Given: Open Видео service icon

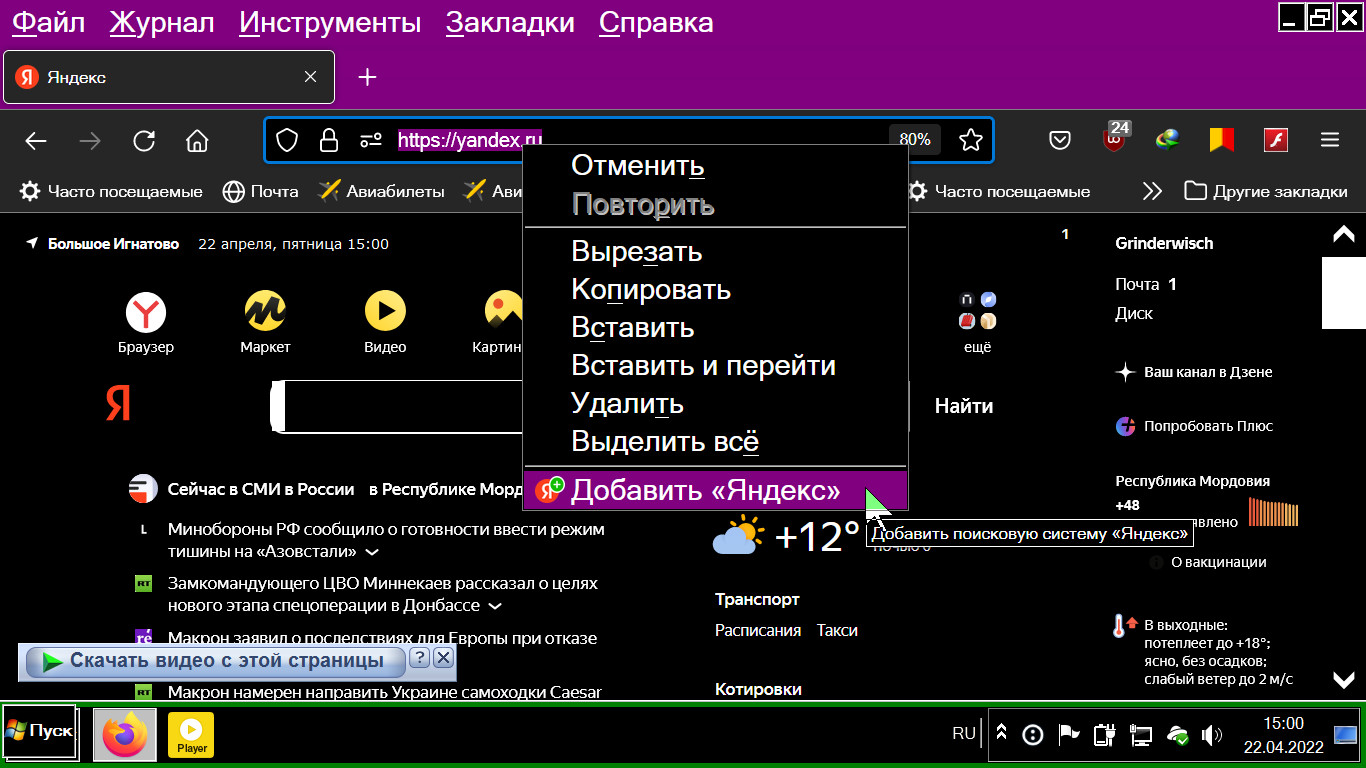Looking at the screenshot, I should [385, 323].
